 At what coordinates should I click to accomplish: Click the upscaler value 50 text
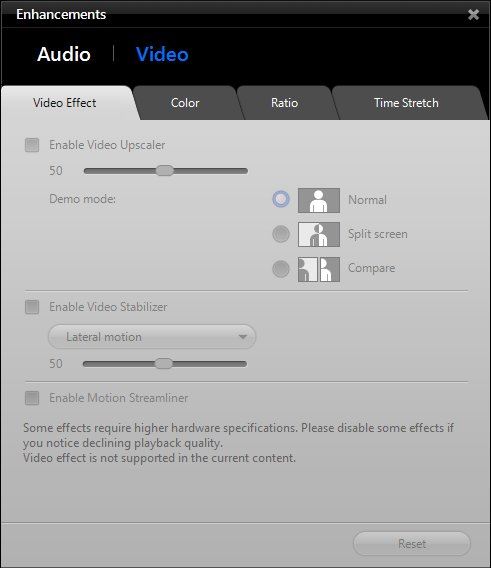click(56, 171)
